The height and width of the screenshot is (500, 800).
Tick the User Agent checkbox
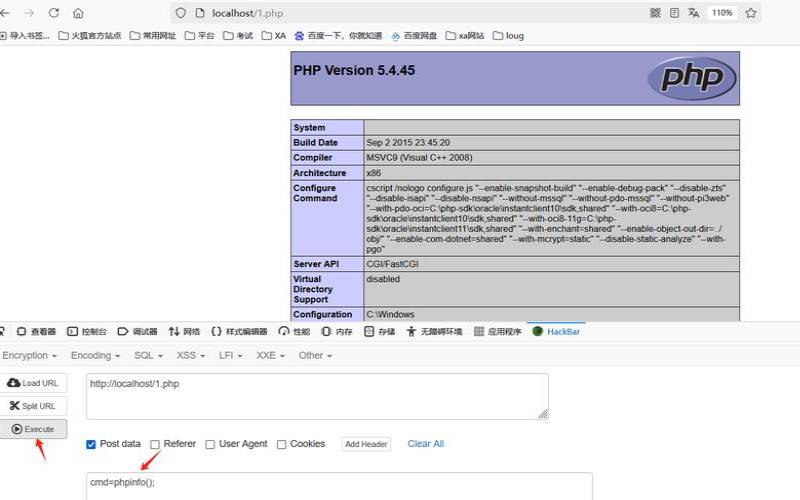210,444
